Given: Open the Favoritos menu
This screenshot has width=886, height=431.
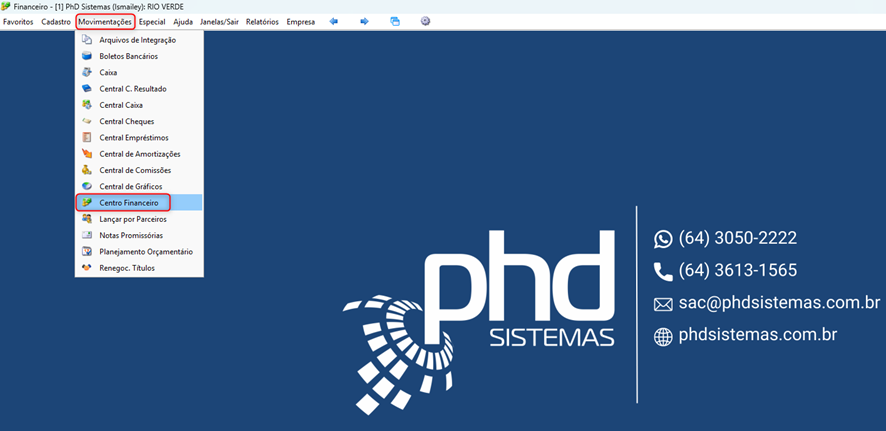Looking at the screenshot, I should point(18,21).
